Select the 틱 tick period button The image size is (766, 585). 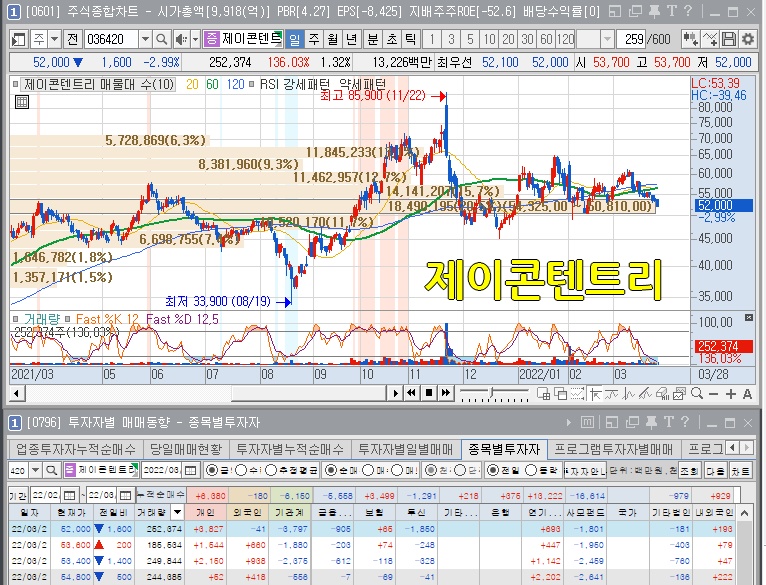point(410,39)
